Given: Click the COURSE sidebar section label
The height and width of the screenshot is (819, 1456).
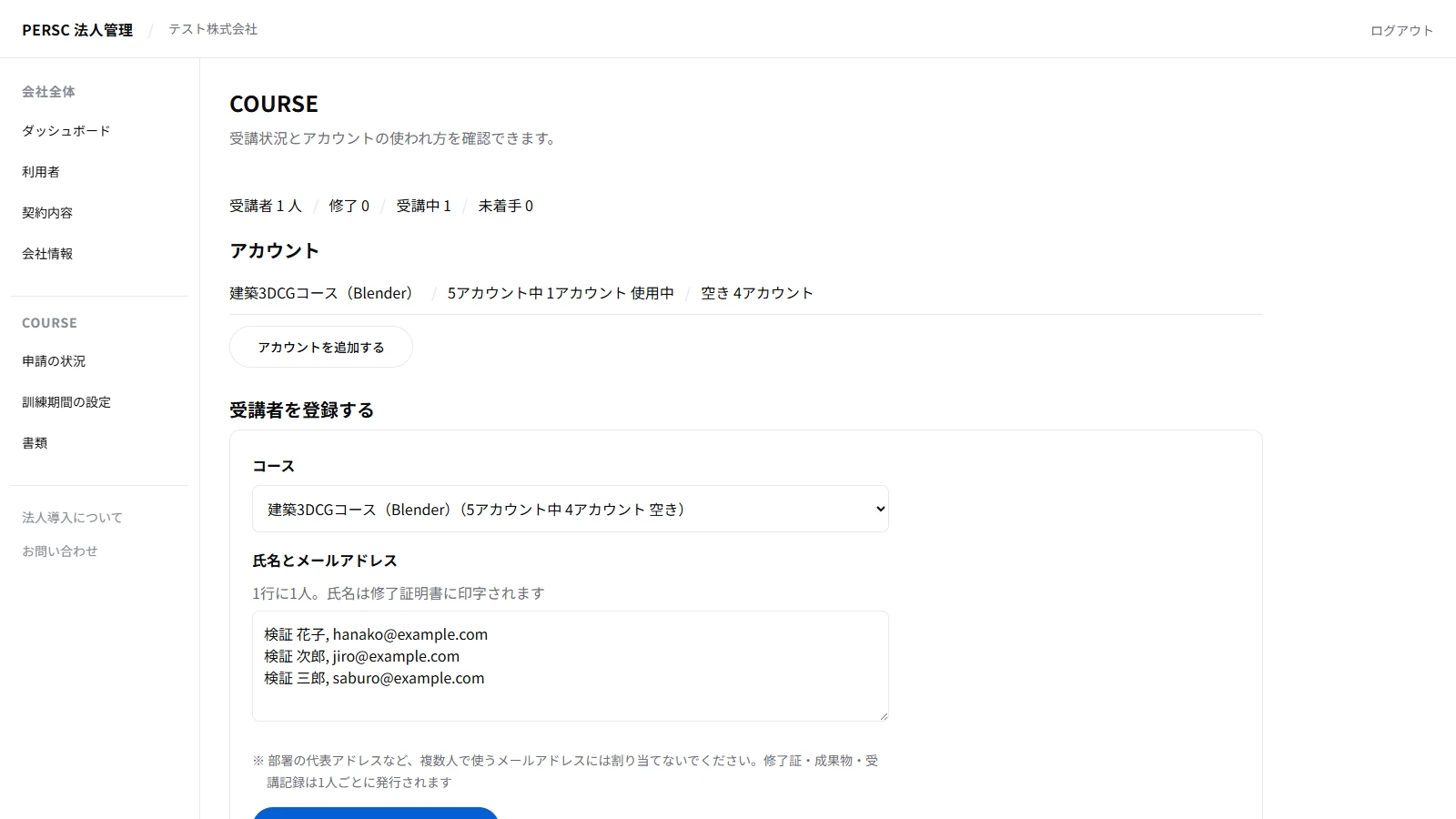Looking at the screenshot, I should (49, 323).
